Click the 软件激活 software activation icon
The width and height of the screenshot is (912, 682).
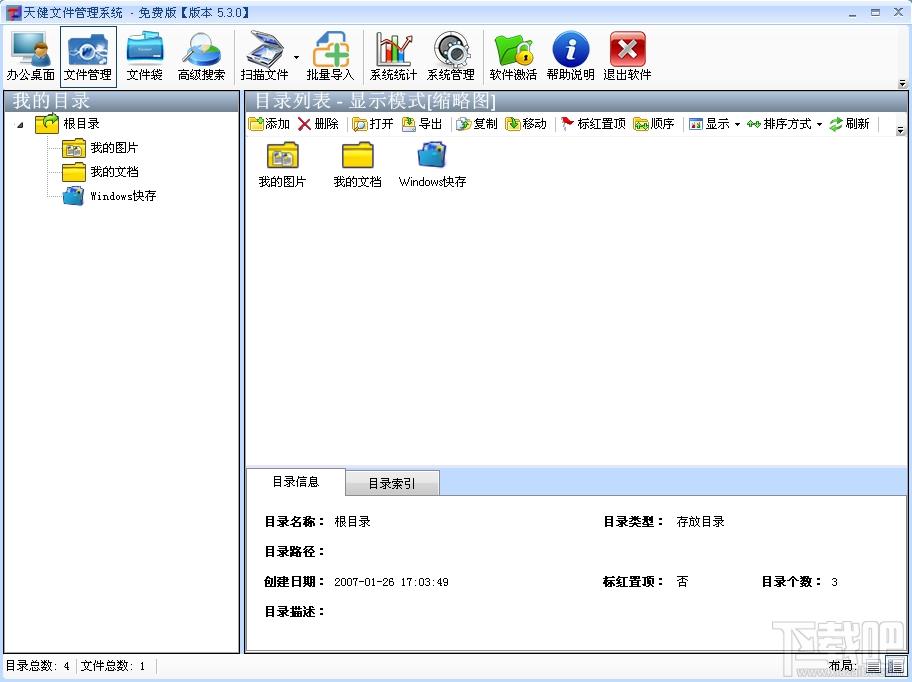pyautogui.click(x=513, y=57)
